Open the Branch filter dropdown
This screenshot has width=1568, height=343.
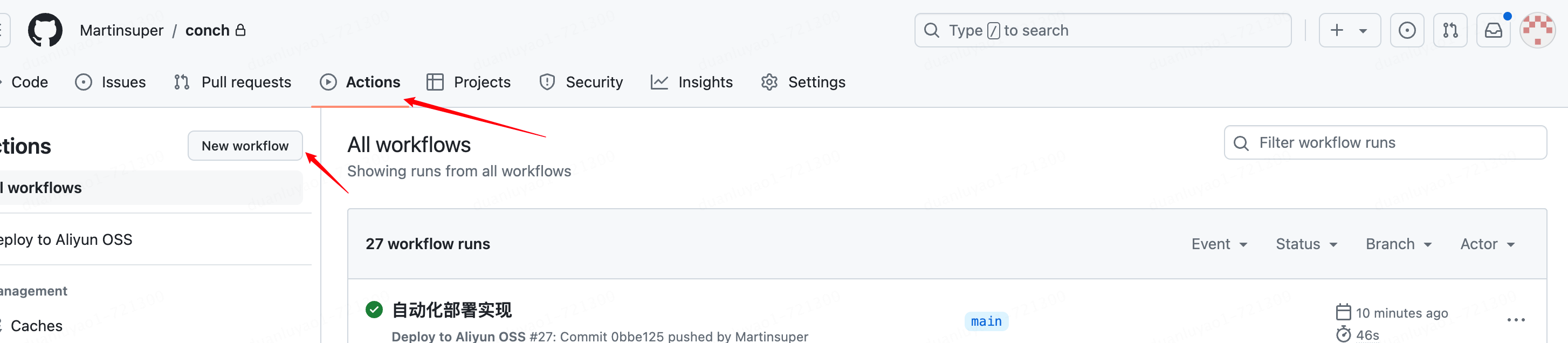tap(1398, 244)
